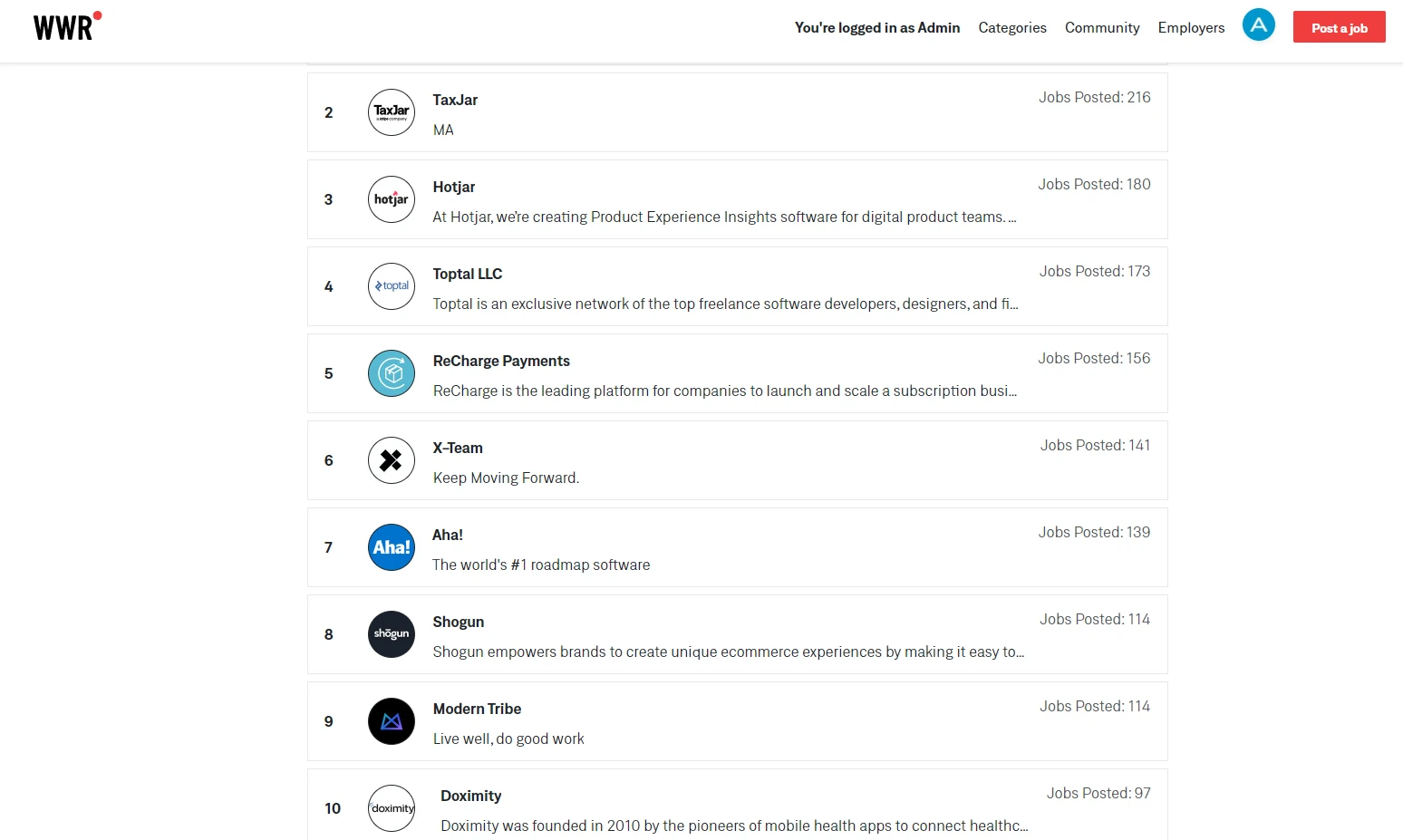The width and height of the screenshot is (1403, 840).
Task: Click the Shogun company logo
Action: click(392, 634)
